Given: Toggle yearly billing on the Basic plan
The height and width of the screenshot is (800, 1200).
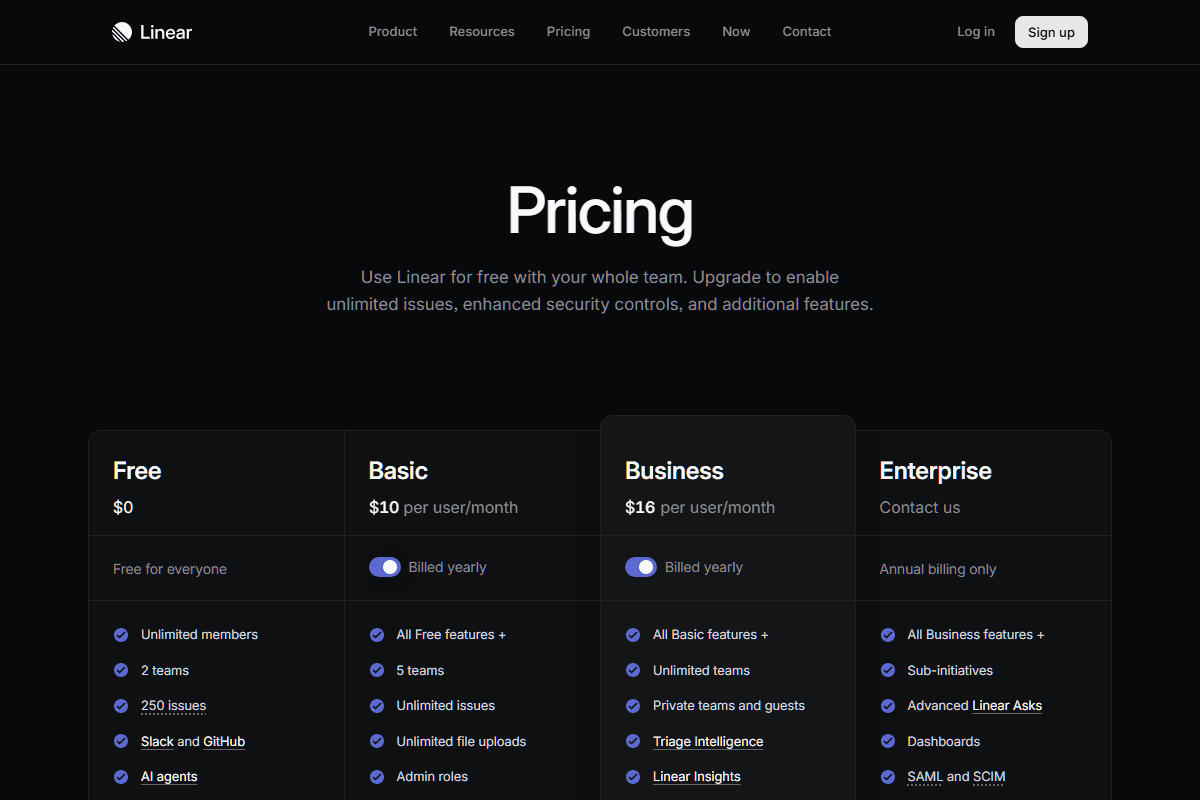Looking at the screenshot, I should click(385, 566).
